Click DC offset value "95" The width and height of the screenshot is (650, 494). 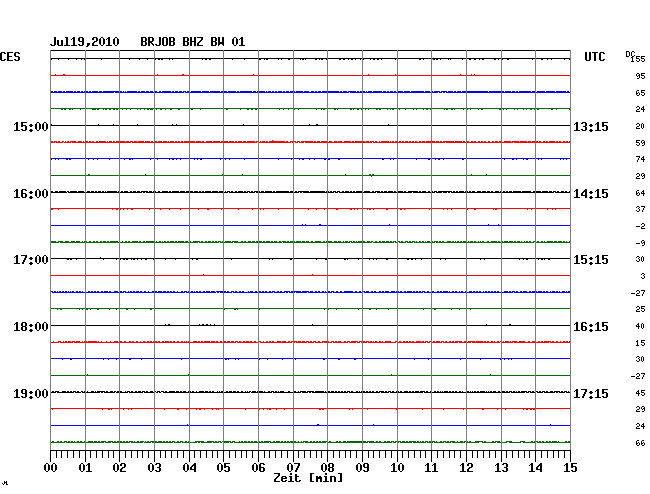click(x=640, y=76)
